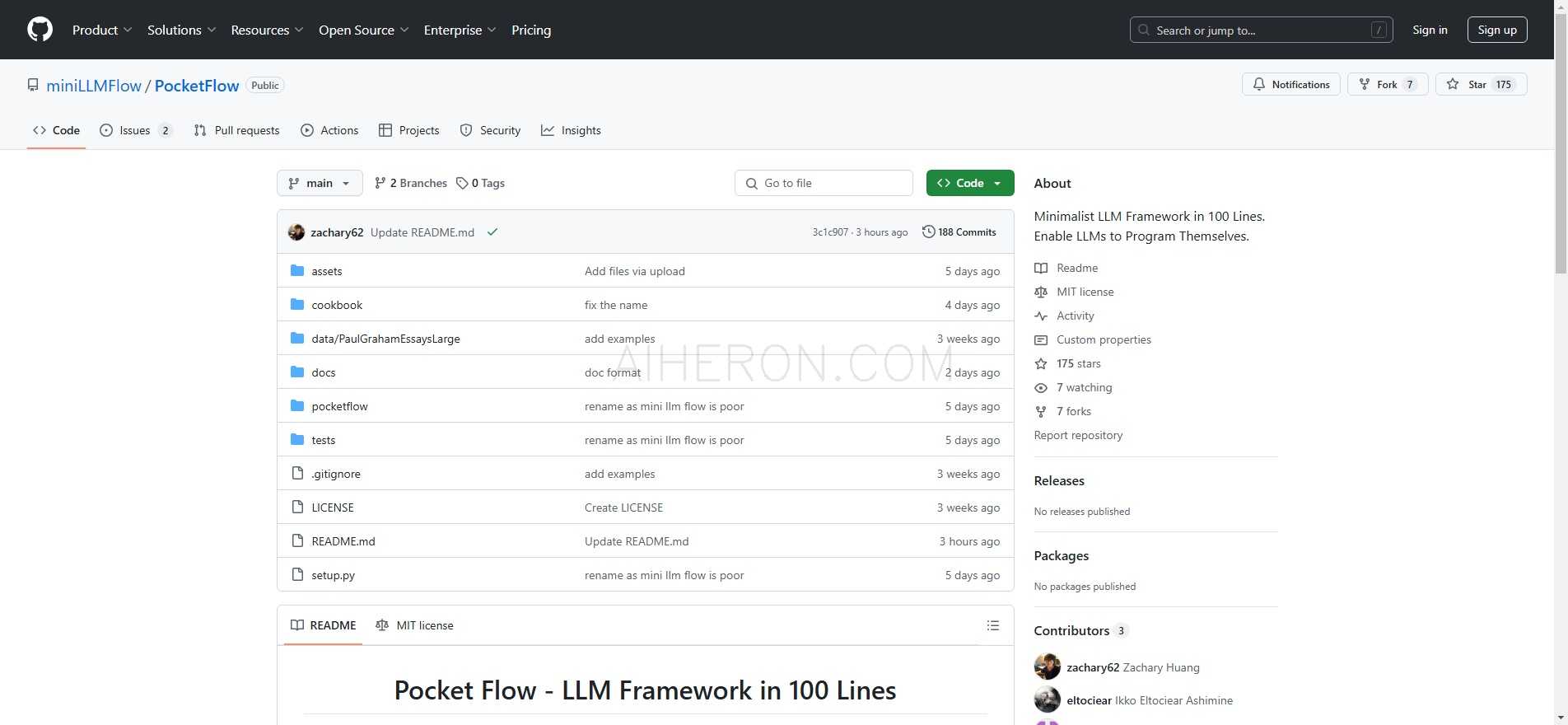The image size is (1568, 725).
Task: Click the 7 forks sidebar icon
Action: 1041,411
